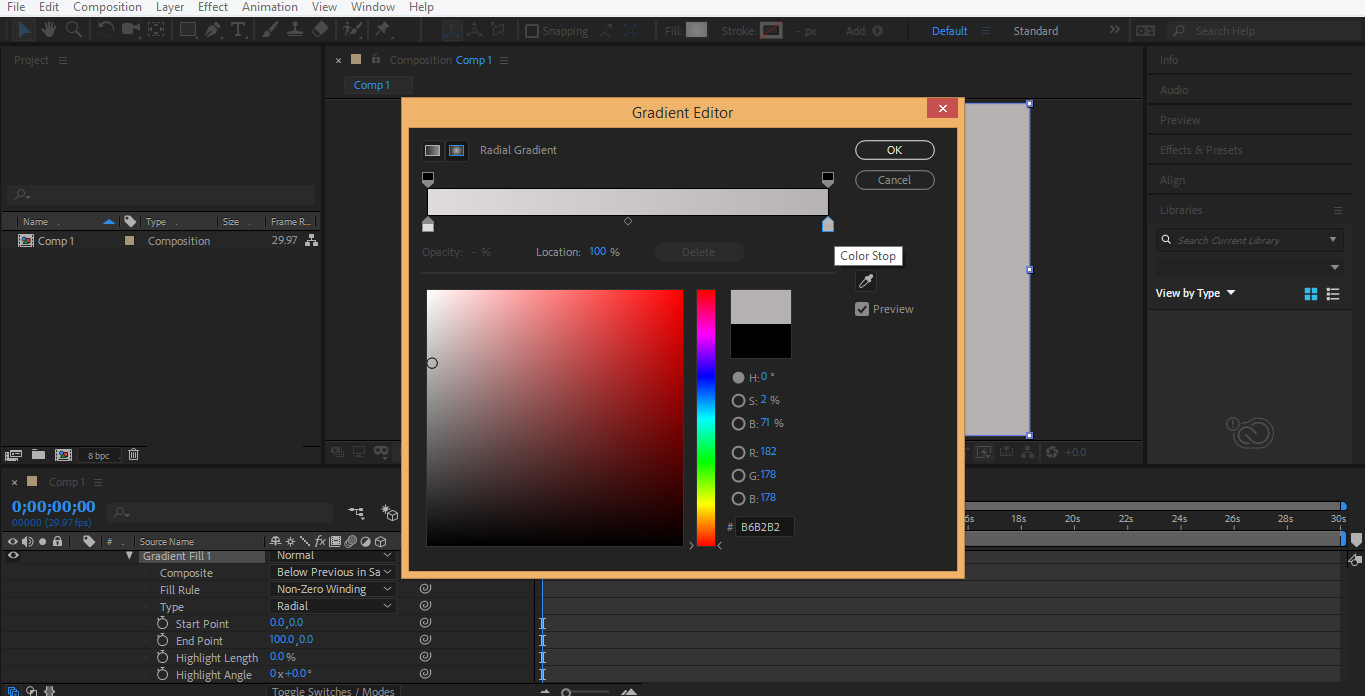1365x696 pixels.
Task: Select the Puppet Pin tool
Action: point(382,30)
